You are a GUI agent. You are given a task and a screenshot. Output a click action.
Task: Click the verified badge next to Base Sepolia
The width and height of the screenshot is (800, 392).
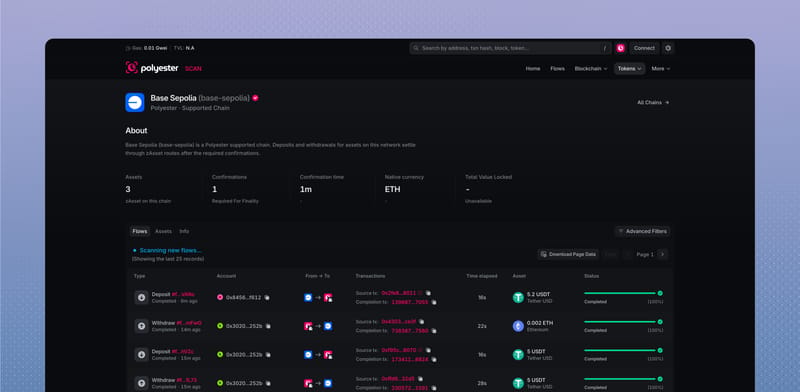(255, 98)
